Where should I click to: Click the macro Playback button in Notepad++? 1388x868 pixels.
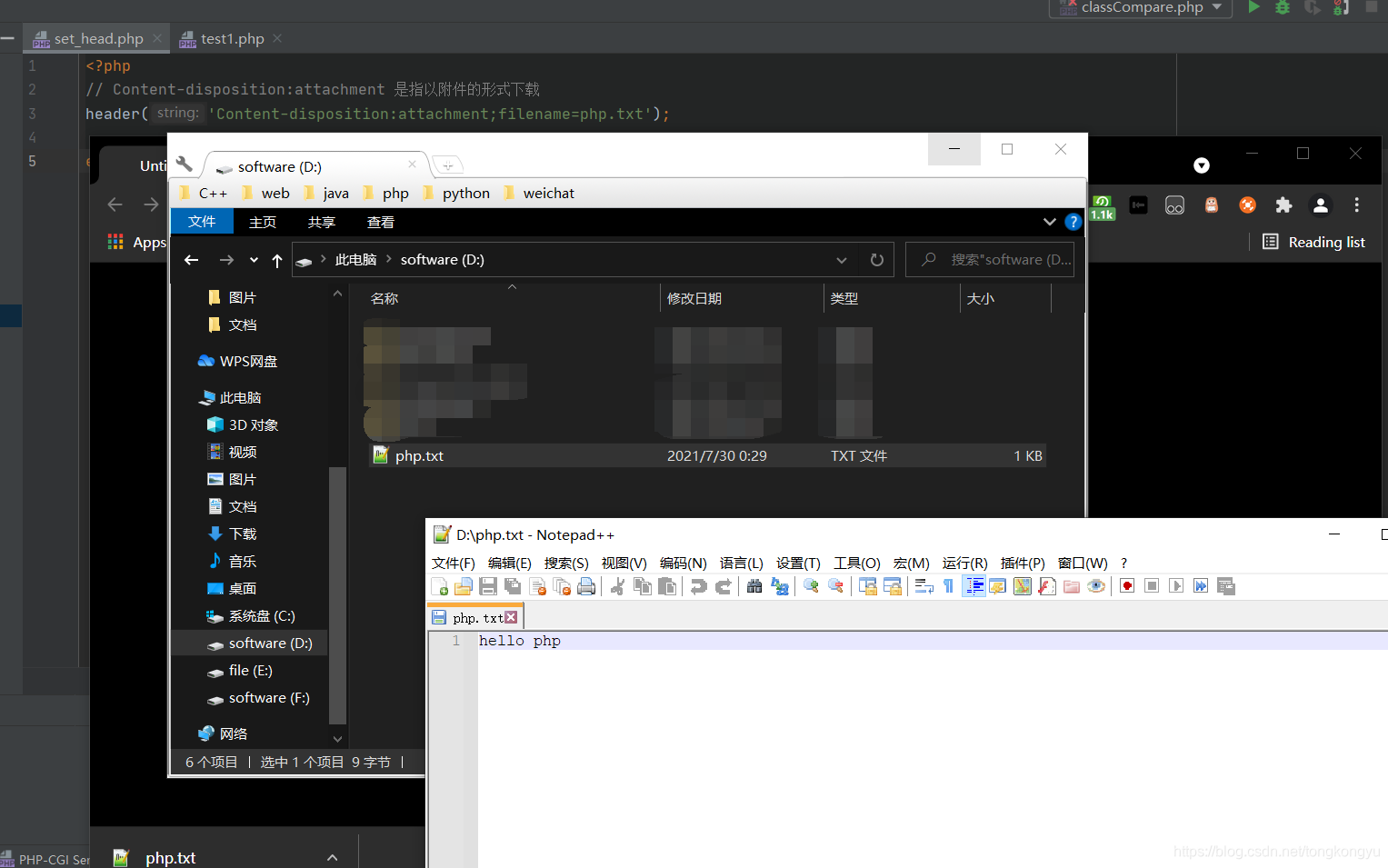point(1176,586)
